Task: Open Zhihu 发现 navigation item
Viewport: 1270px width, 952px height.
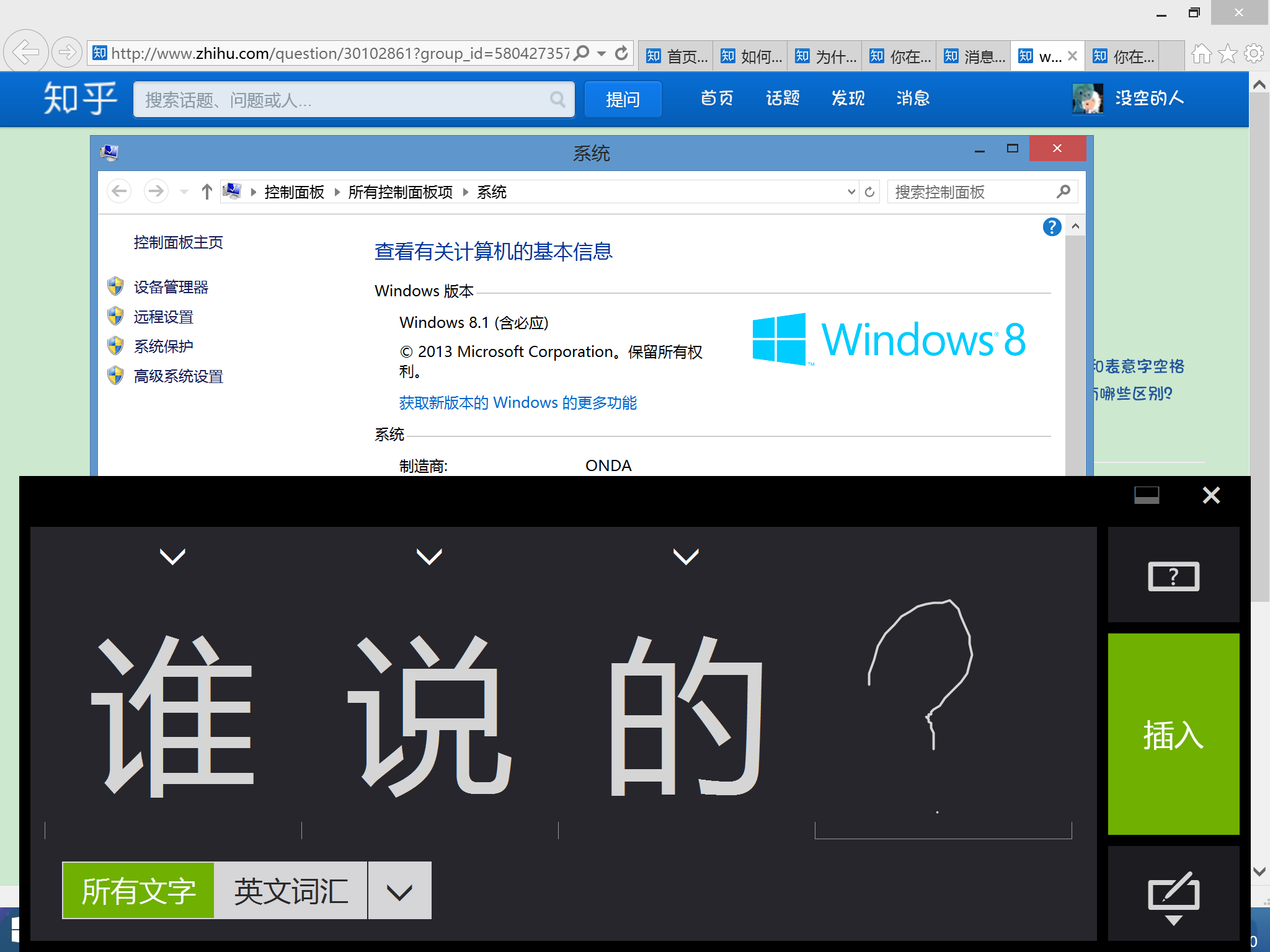Action: tap(847, 99)
